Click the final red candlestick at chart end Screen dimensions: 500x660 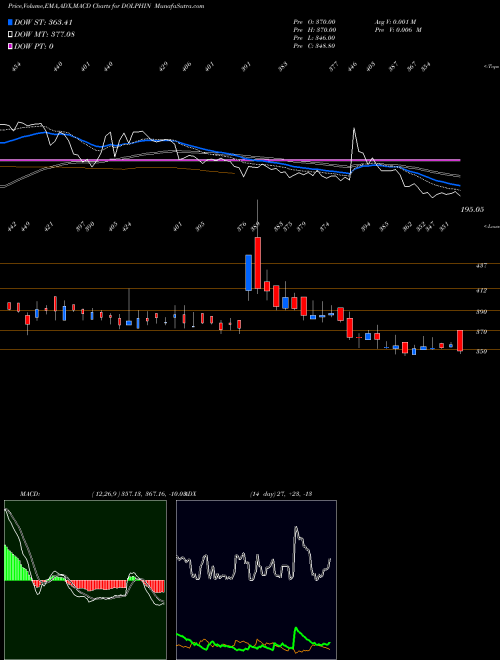[460, 341]
